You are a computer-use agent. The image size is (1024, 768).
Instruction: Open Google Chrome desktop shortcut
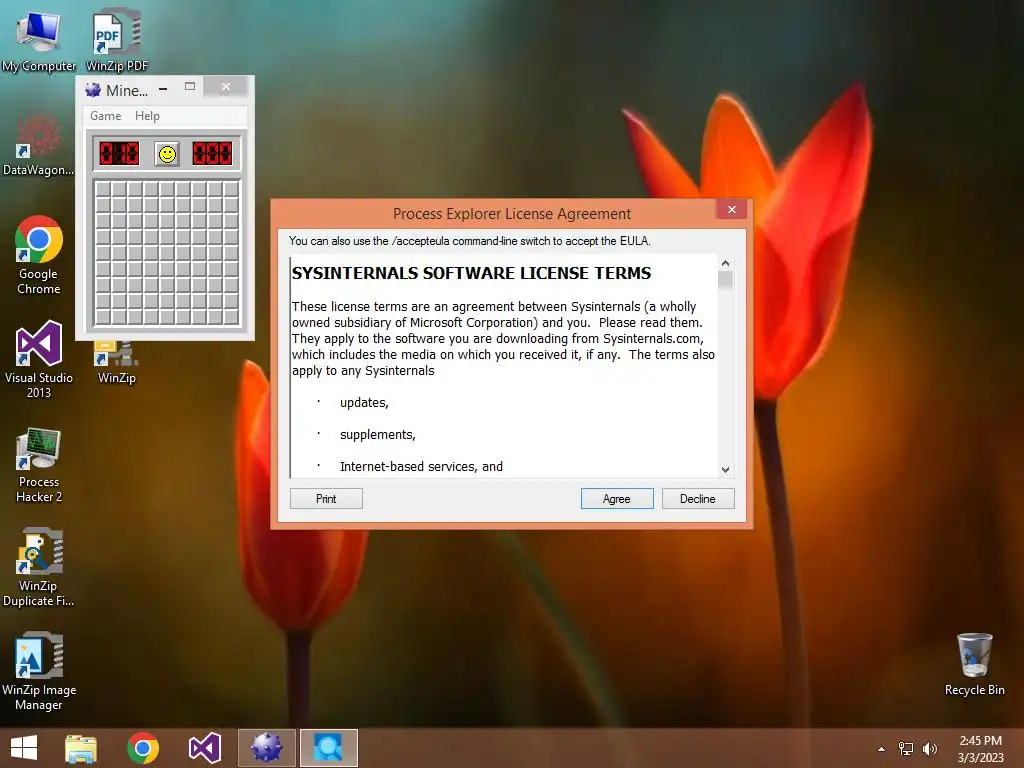pos(39,255)
